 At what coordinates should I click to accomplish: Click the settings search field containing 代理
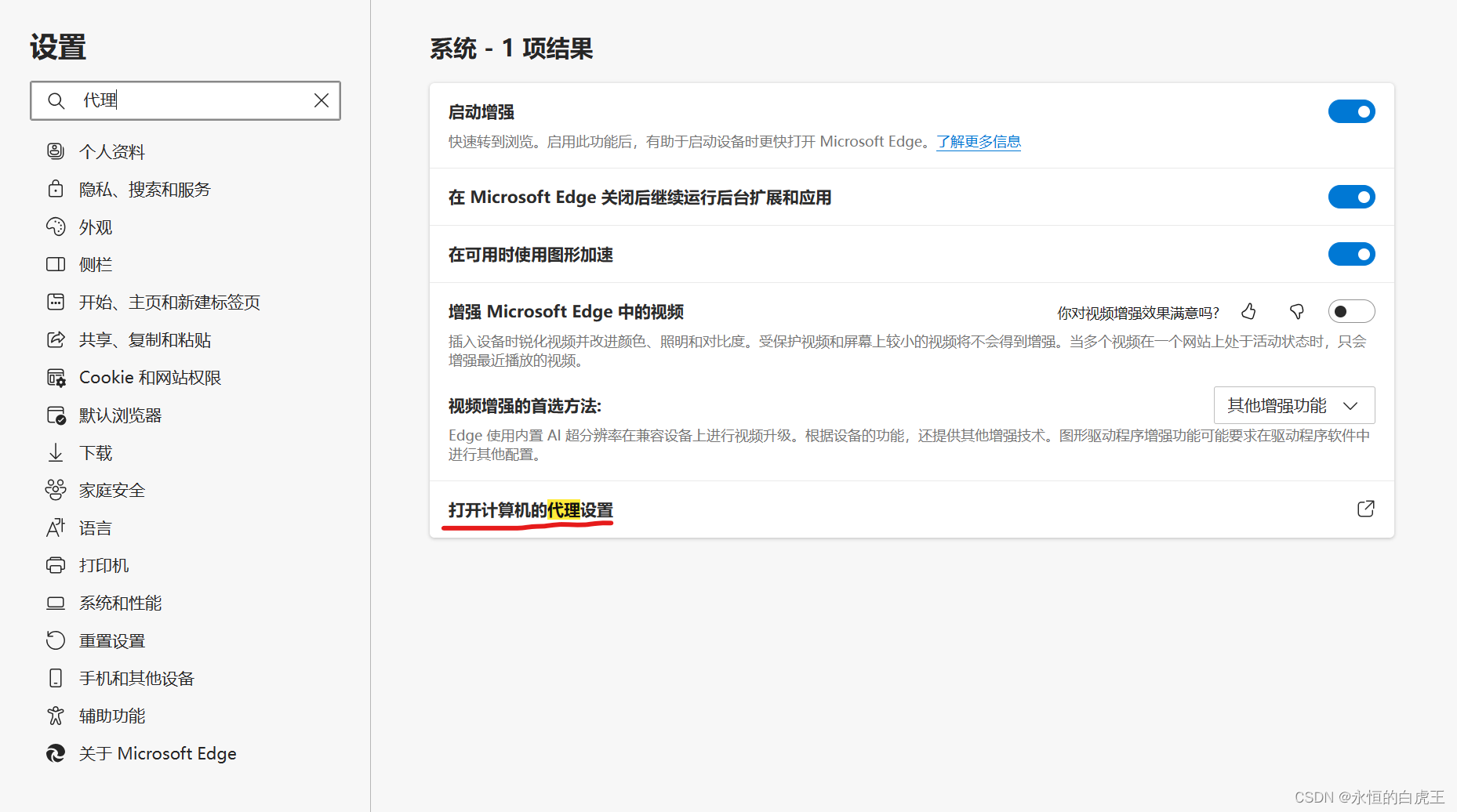click(x=185, y=100)
